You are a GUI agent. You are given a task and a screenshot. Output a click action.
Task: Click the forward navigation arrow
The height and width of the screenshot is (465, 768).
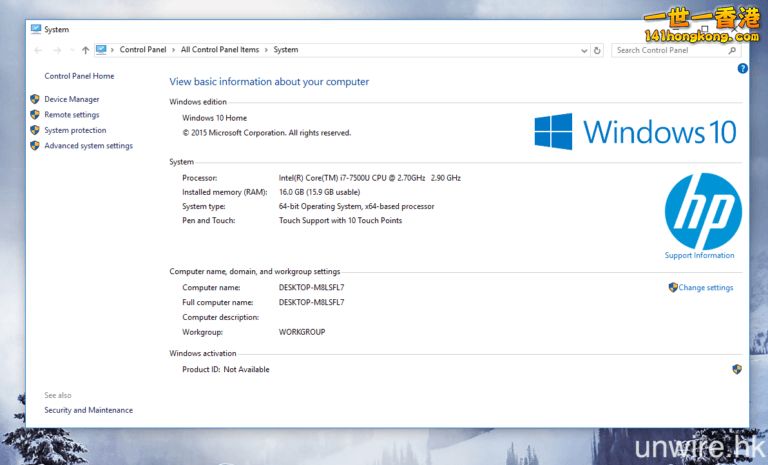(57, 50)
